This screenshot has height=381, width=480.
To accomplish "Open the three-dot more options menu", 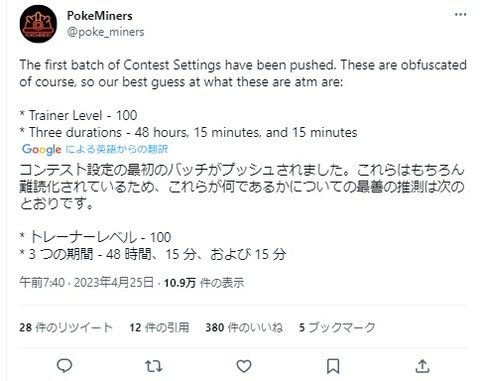I will pyautogui.click(x=461, y=14).
